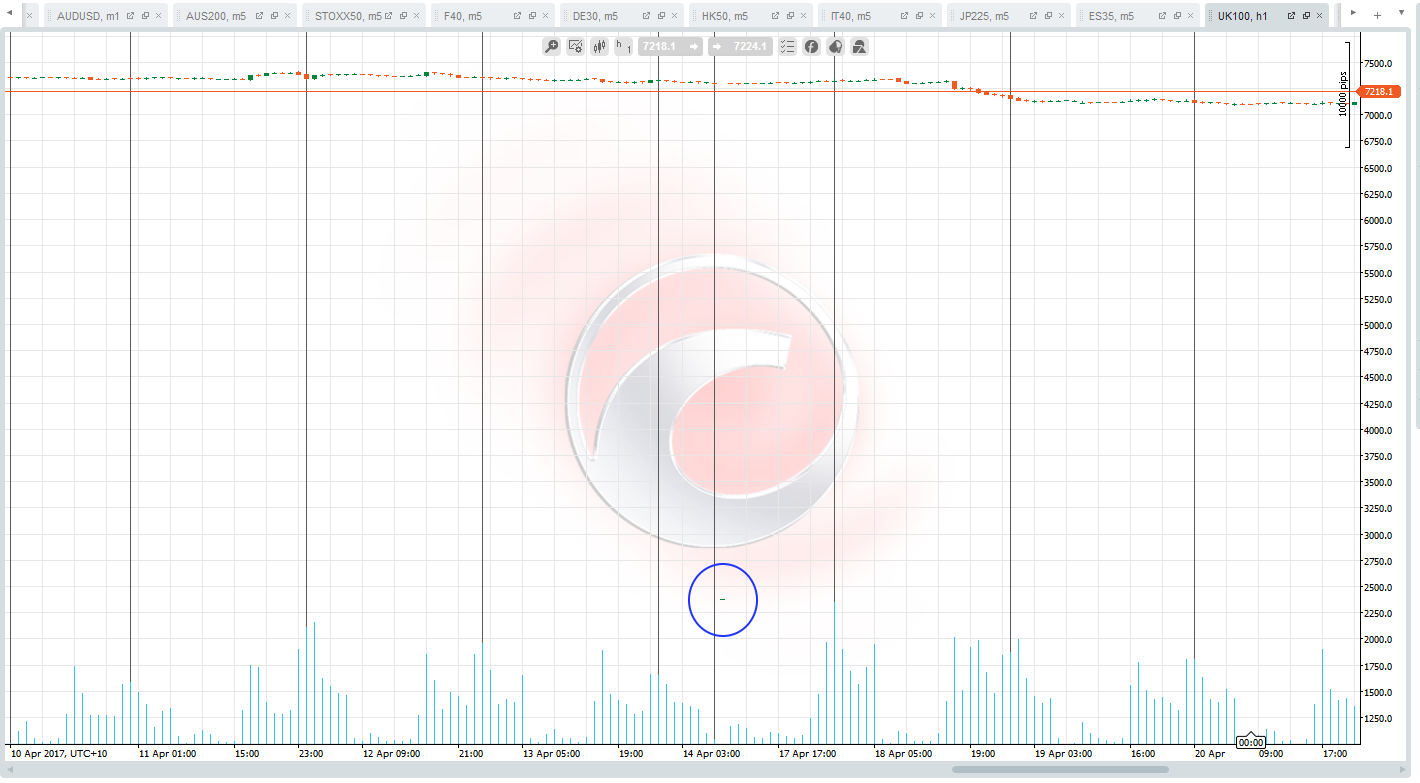Click the 00:00 time marker on the axis
Viewport: 1420px width, 783px height.
1251,742
